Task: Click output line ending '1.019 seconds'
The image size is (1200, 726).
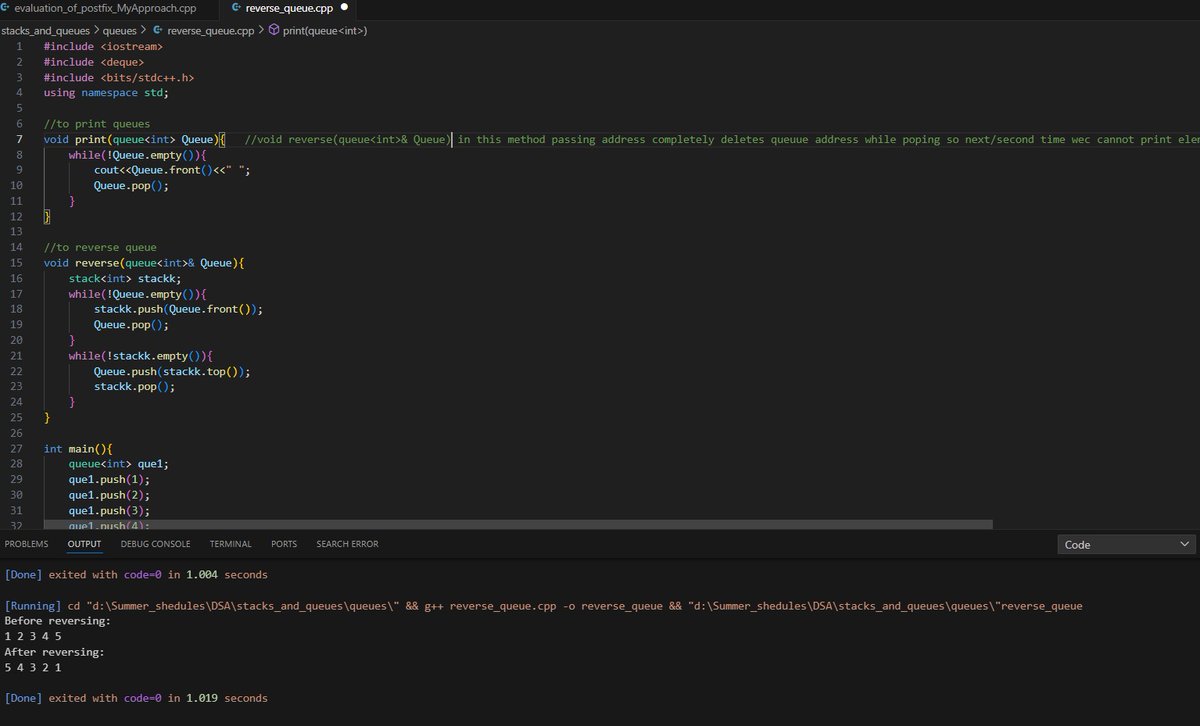Action: [136, 698]
